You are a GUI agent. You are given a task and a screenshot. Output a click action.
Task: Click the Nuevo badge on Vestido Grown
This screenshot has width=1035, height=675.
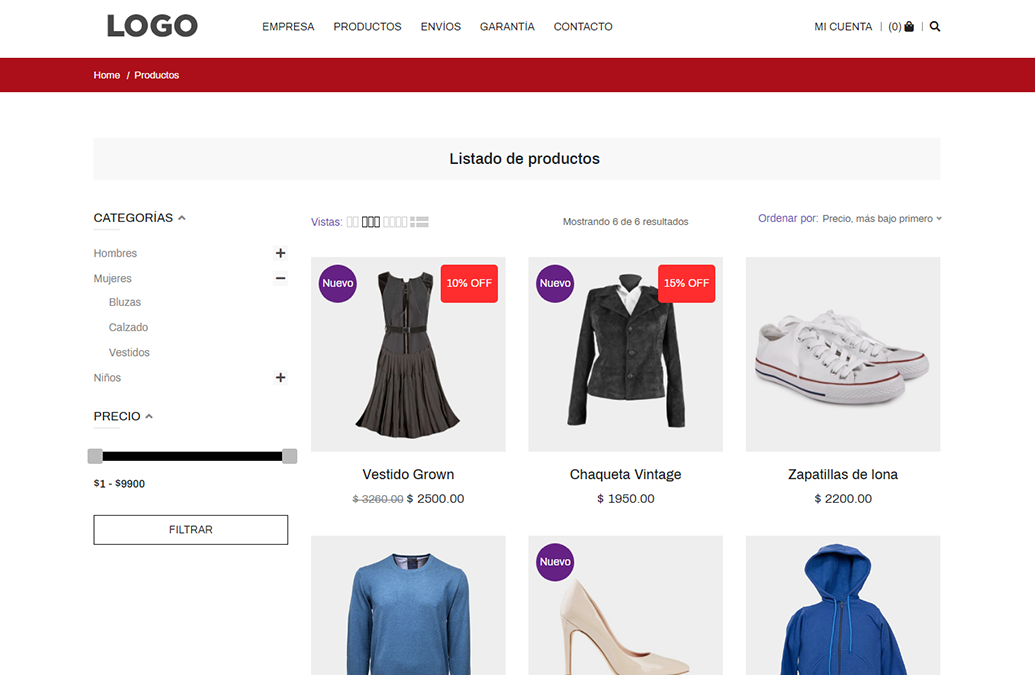[338, 283]
